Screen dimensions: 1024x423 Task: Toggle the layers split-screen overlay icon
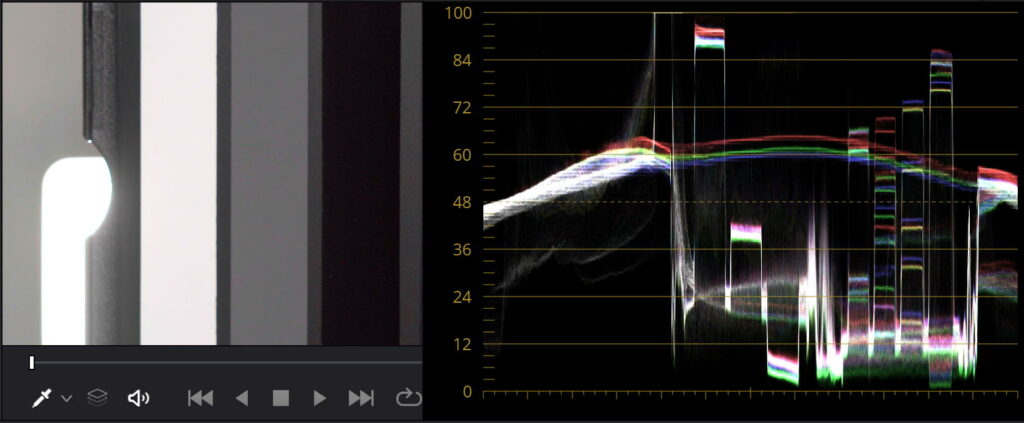97,397
